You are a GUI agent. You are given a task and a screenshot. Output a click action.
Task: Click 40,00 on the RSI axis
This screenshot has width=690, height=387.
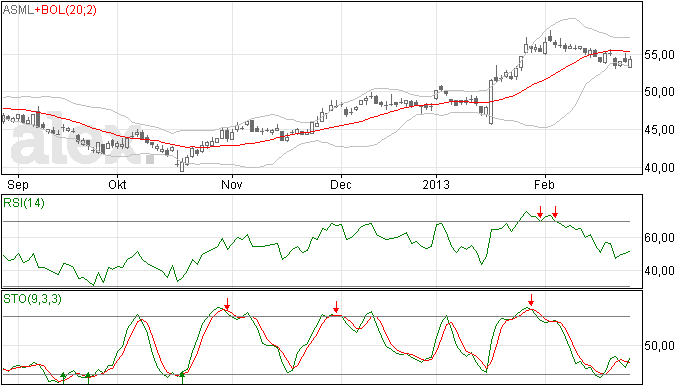[660, 271]
